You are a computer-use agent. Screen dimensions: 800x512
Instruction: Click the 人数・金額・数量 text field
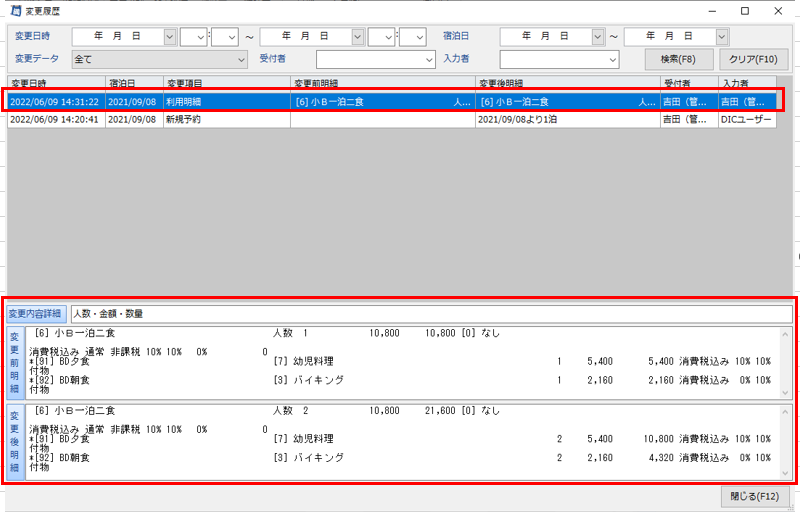[x=430, y=314]
